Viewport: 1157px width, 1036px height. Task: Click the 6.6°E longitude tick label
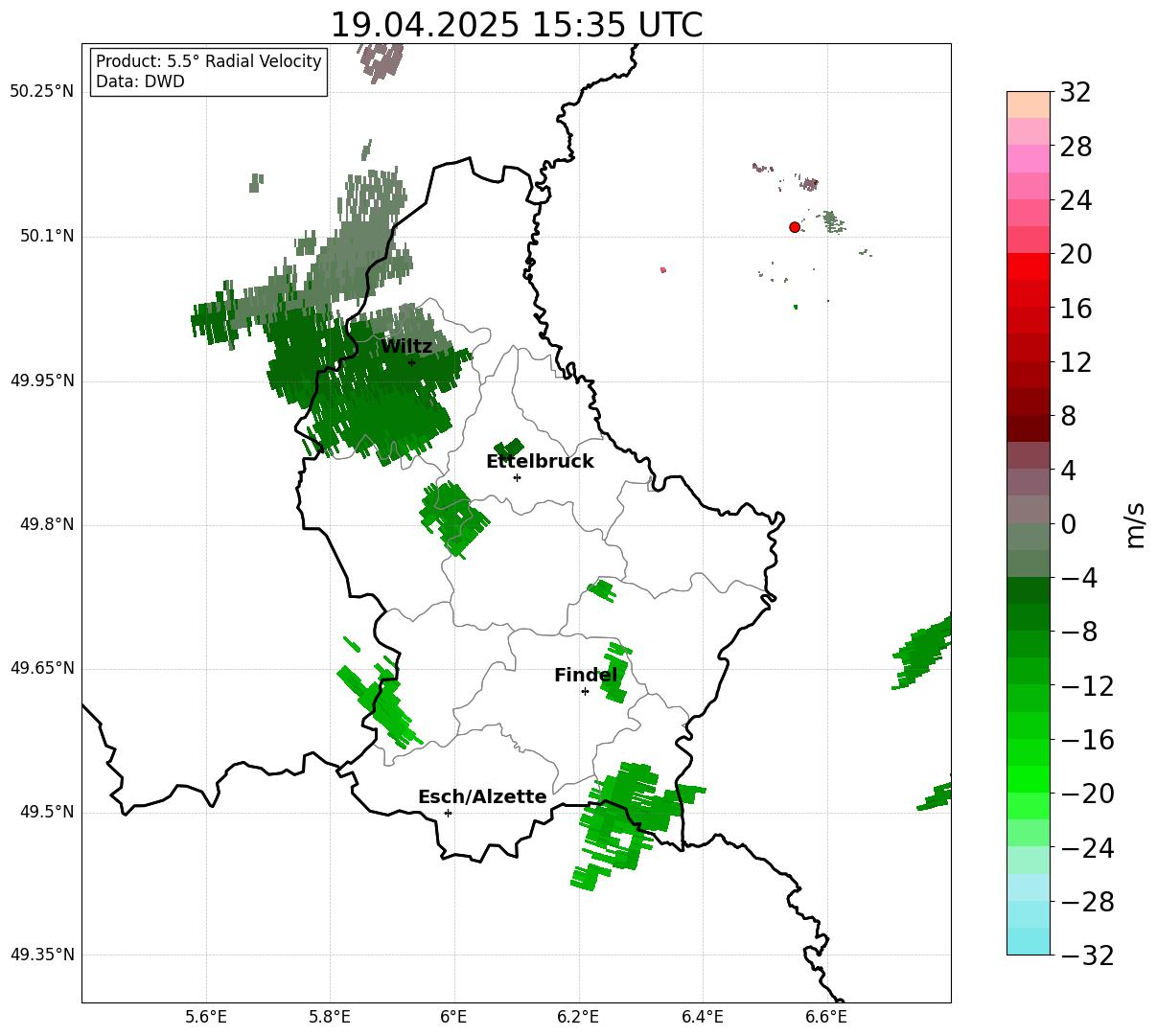(826, 1017)
